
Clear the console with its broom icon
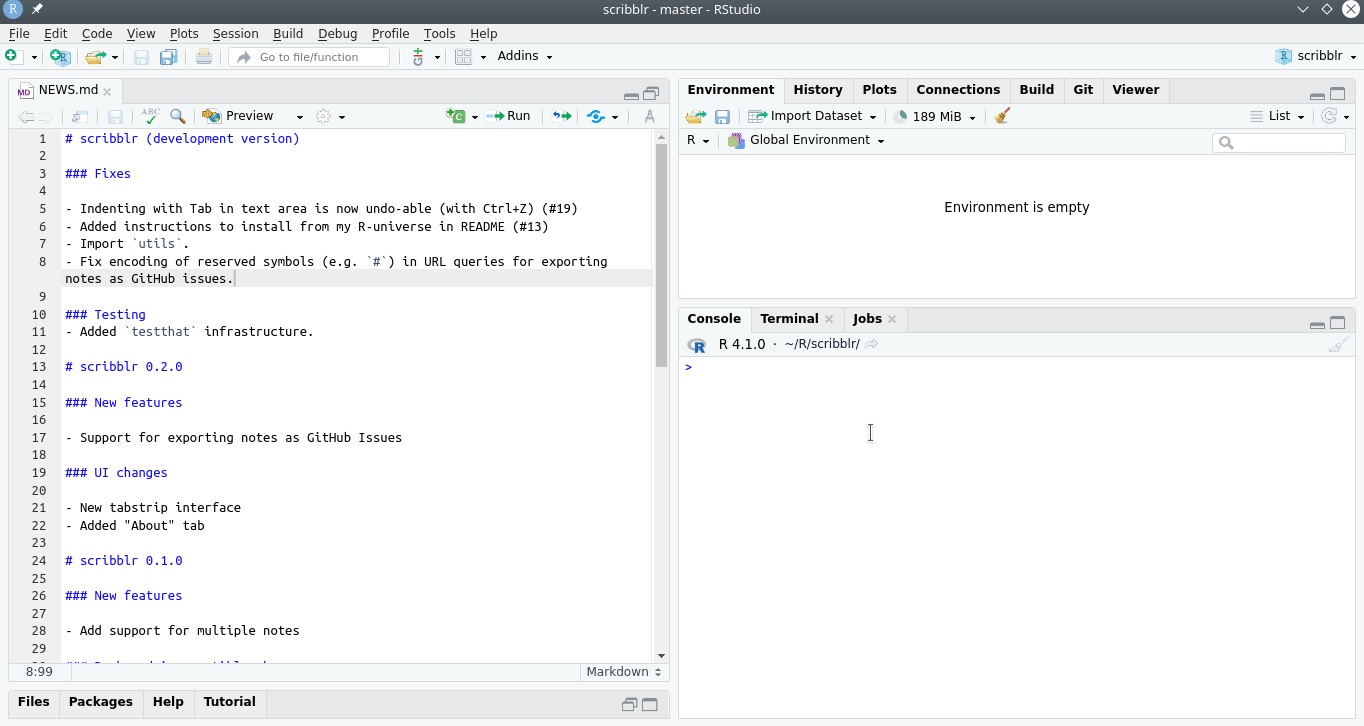click(1338, 345)
